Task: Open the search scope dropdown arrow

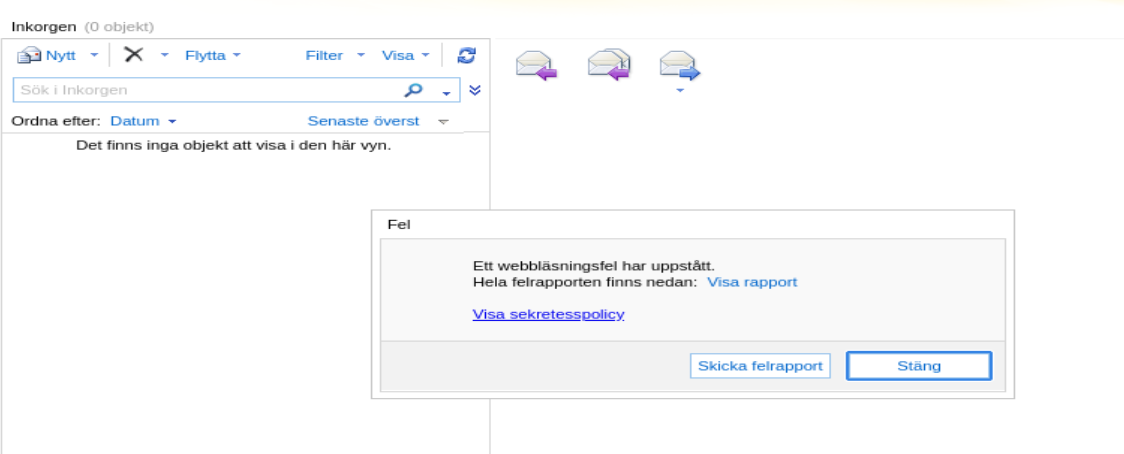Action: pos(446,91)
